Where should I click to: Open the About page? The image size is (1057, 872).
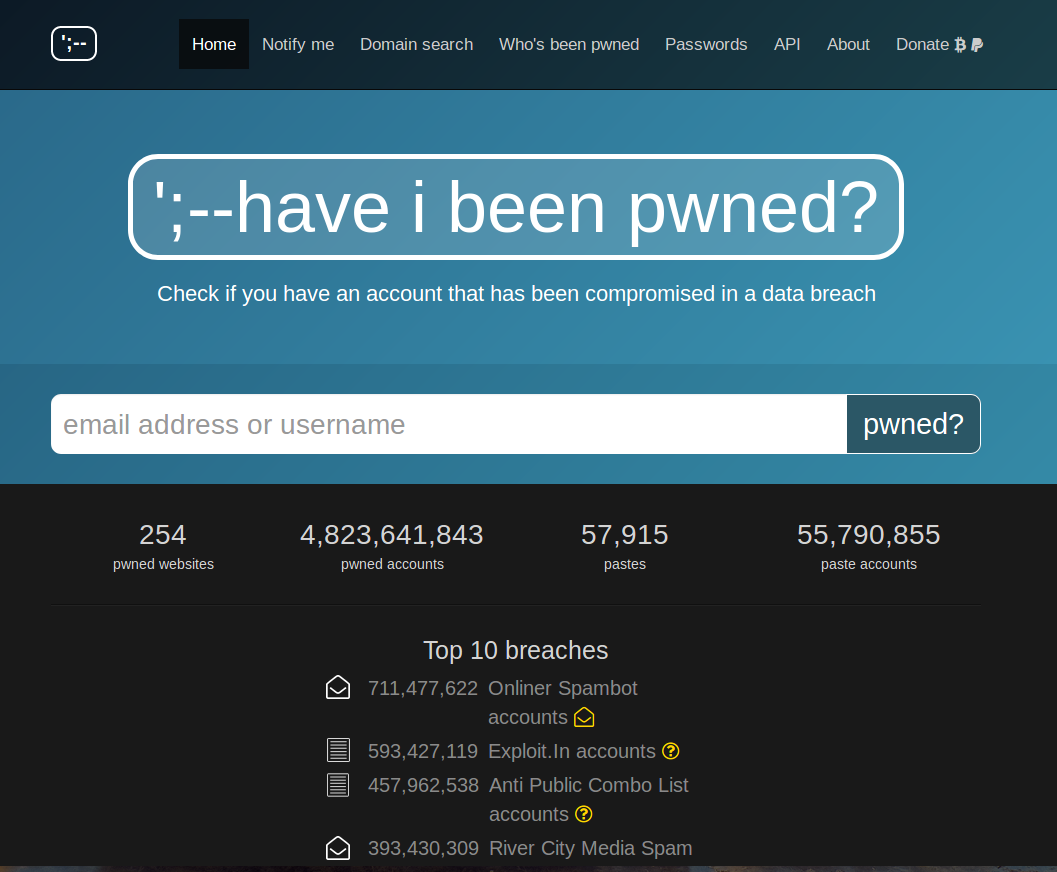coord(848,44)
